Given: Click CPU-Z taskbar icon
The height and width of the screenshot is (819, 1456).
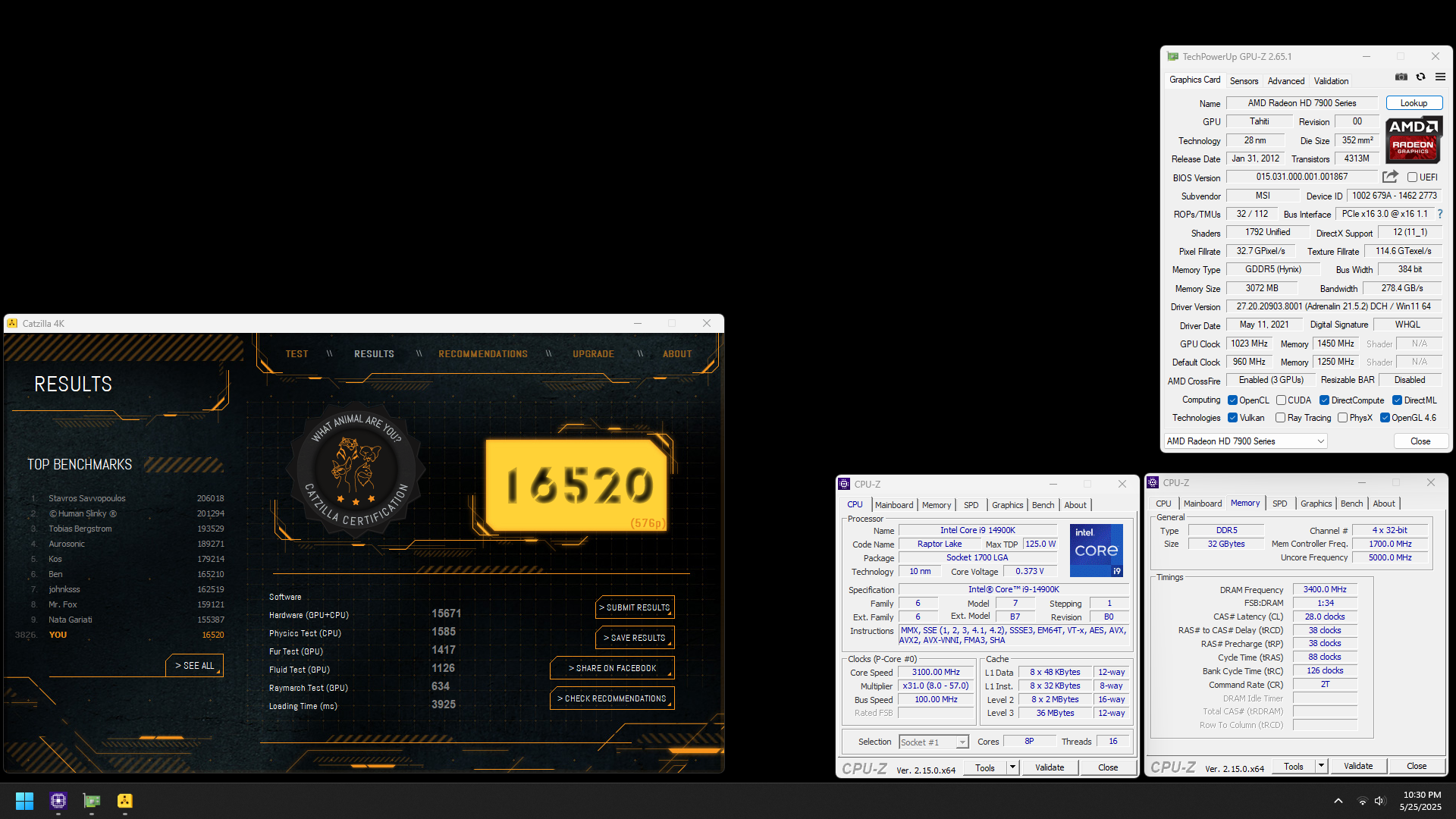Looking at the screenshot, I should point(58,801).
